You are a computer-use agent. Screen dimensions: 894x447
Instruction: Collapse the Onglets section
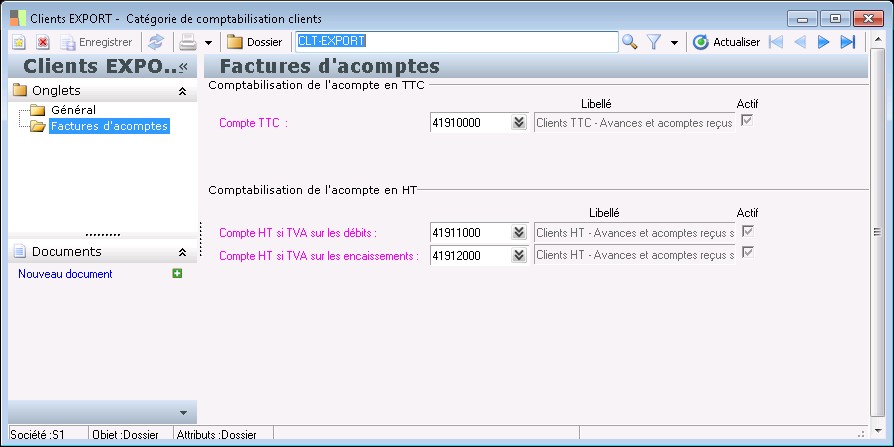[x=182, y=91]
